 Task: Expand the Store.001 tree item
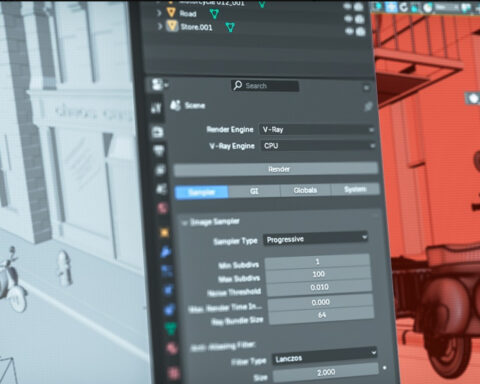coord(160,26)
